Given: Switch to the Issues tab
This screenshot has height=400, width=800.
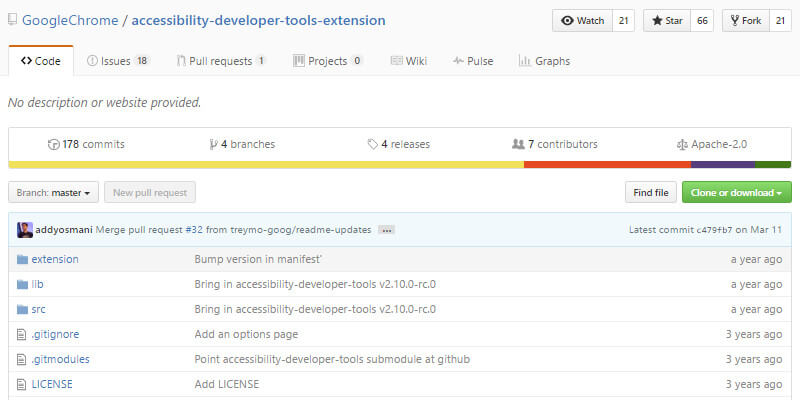Looking at the screenshot, I should click(x=117, y=61).
